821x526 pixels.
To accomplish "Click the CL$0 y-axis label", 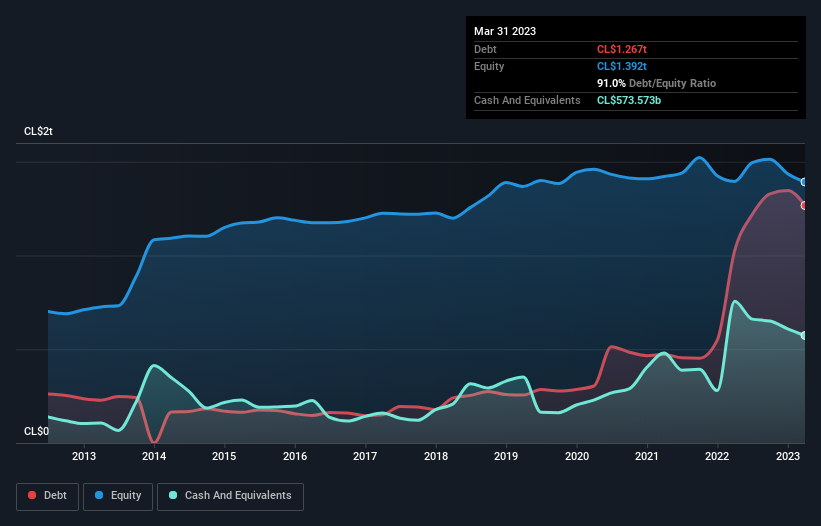I will point(37,432).
